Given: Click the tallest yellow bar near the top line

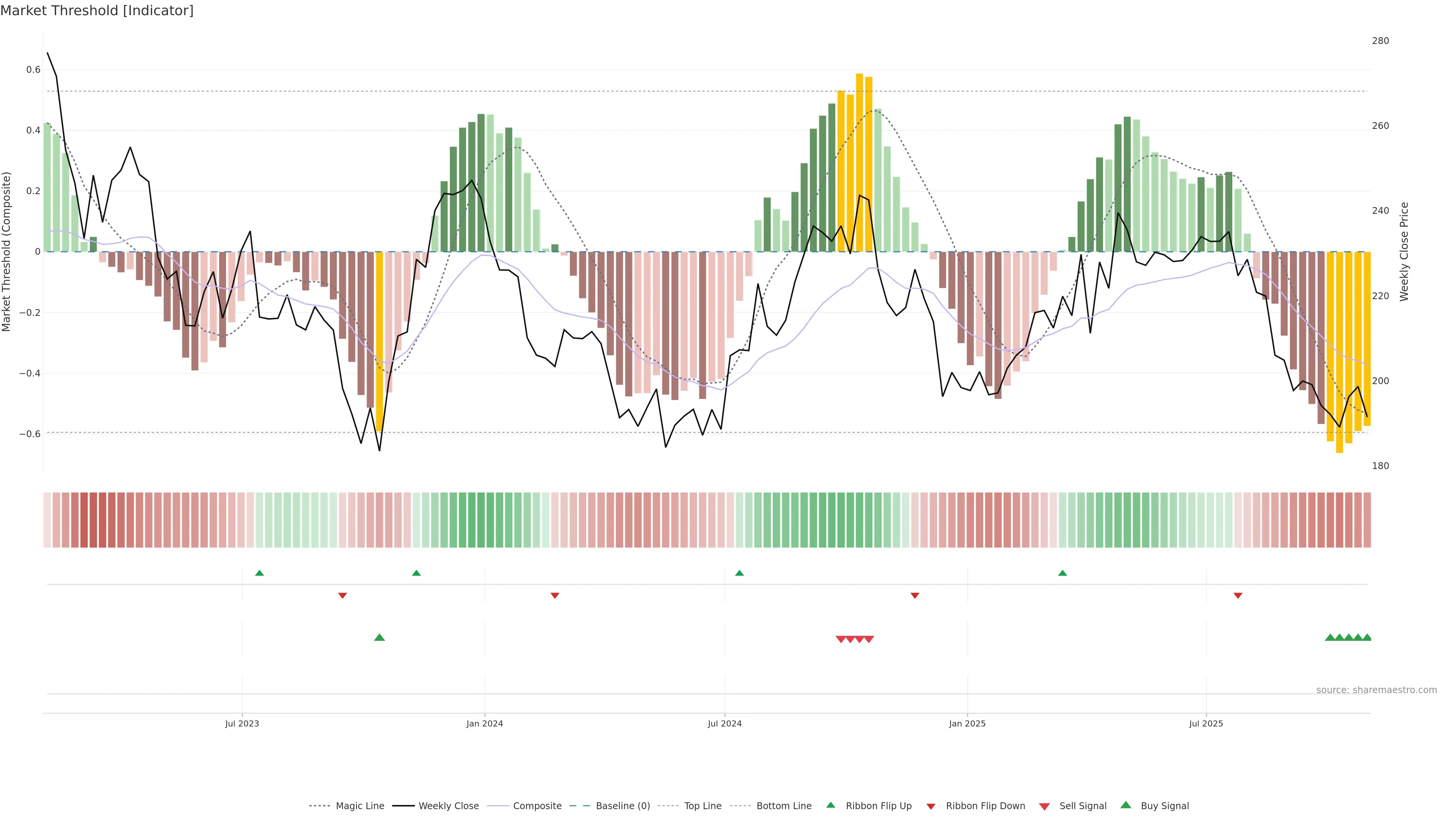Looking at the screenshot, I should click(x=859, y=163).
